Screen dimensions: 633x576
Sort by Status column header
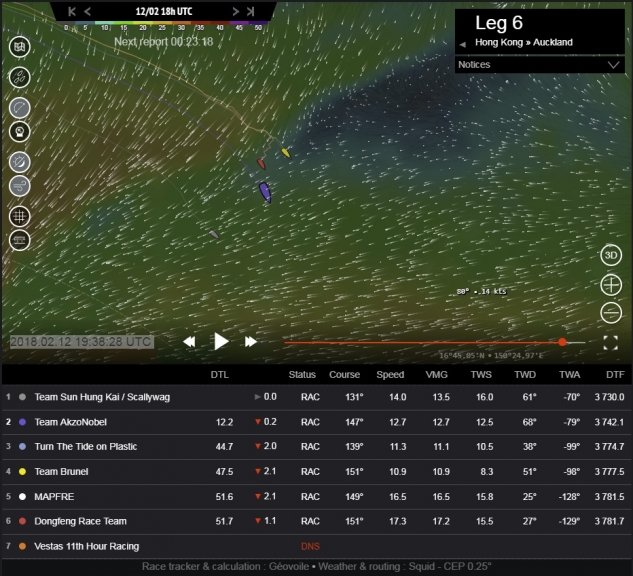coord(302,375)
